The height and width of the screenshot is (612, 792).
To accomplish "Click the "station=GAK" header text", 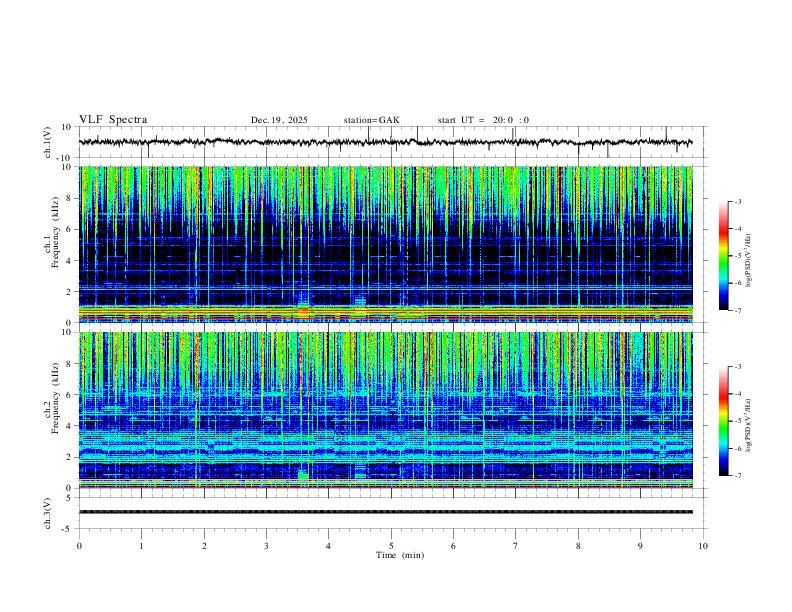I will [372, 120].
